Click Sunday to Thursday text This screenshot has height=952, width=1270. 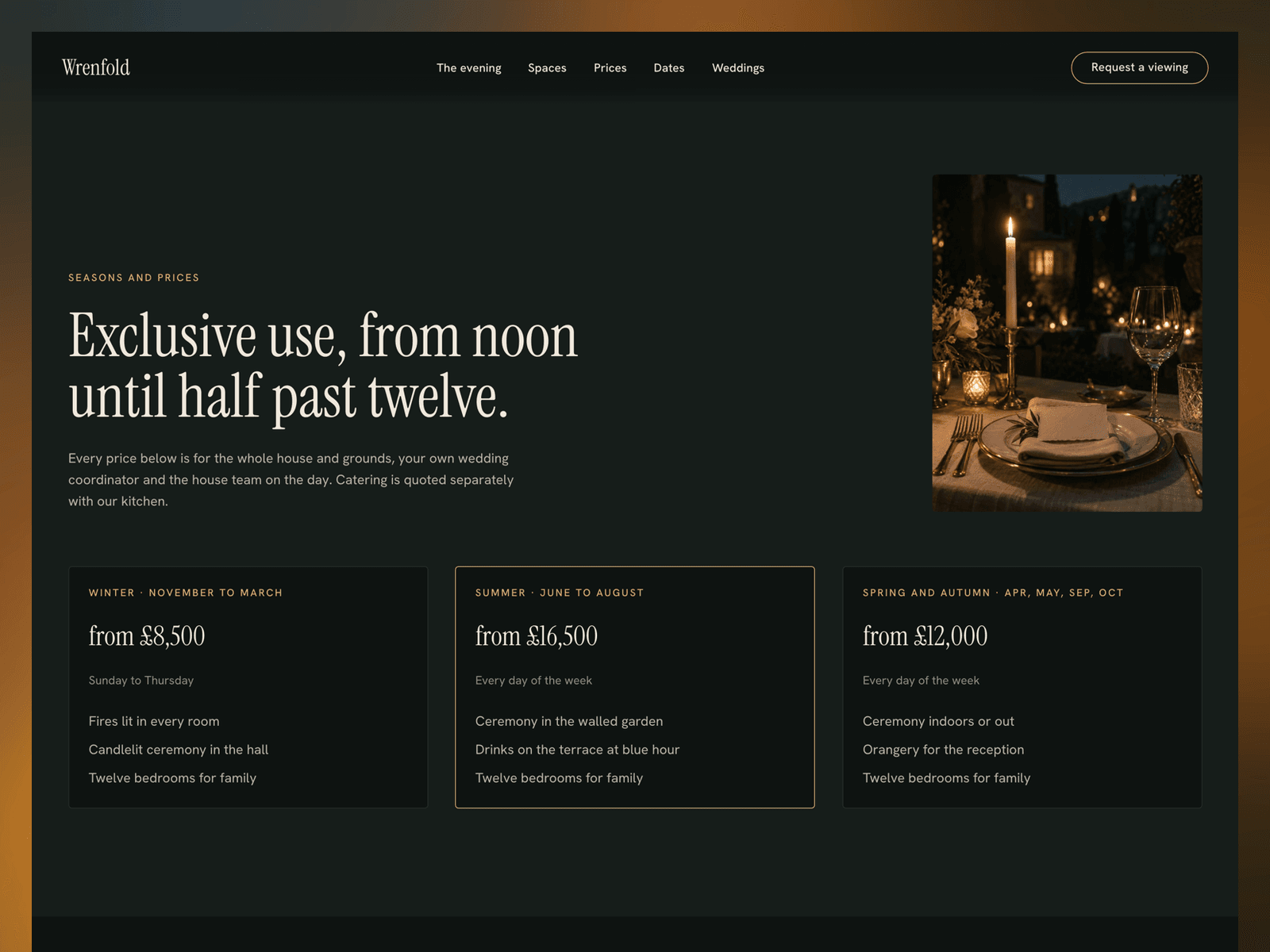[141, 681]
